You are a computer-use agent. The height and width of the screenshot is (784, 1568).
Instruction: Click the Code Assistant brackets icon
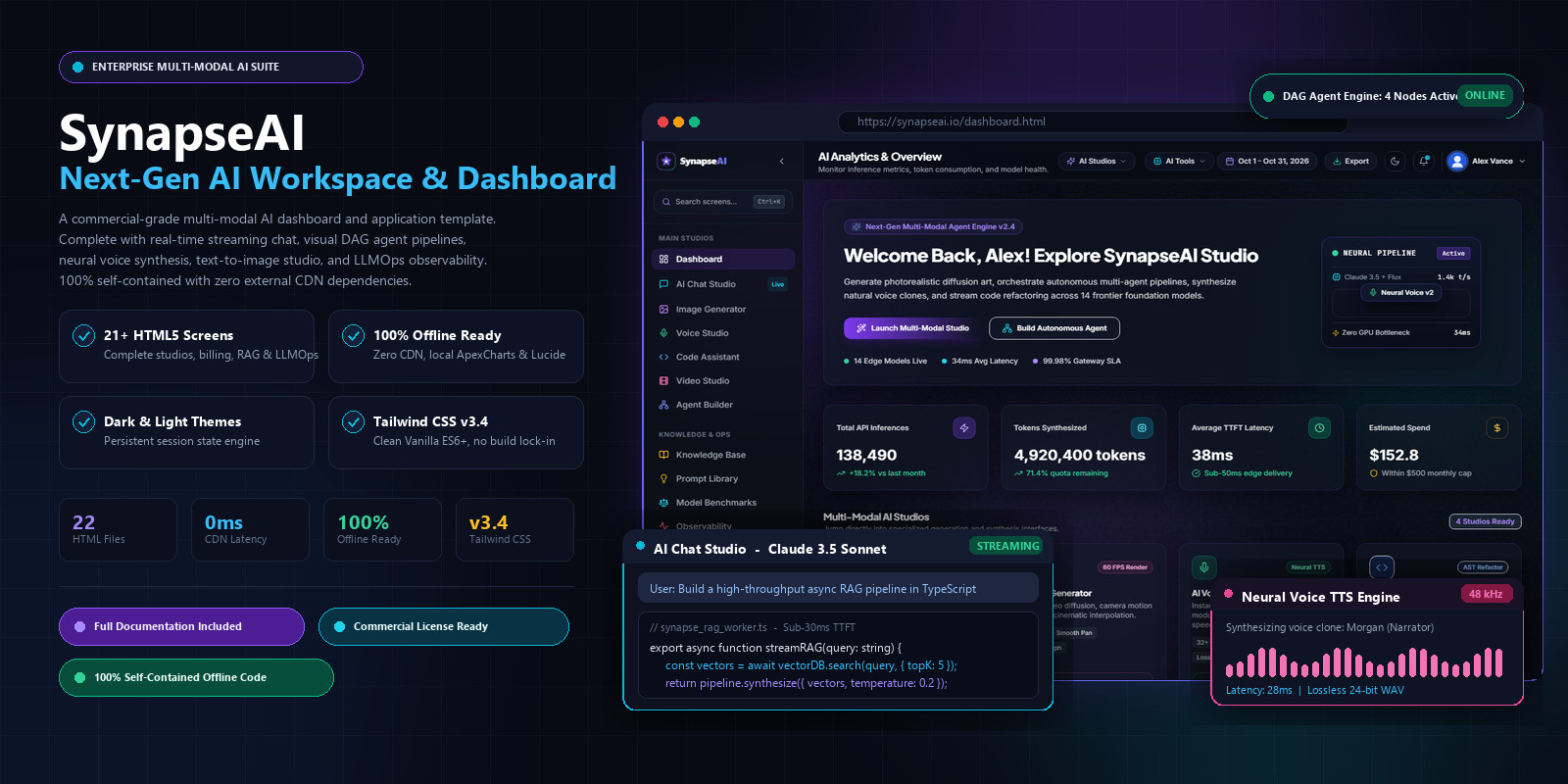pos(663,357)
